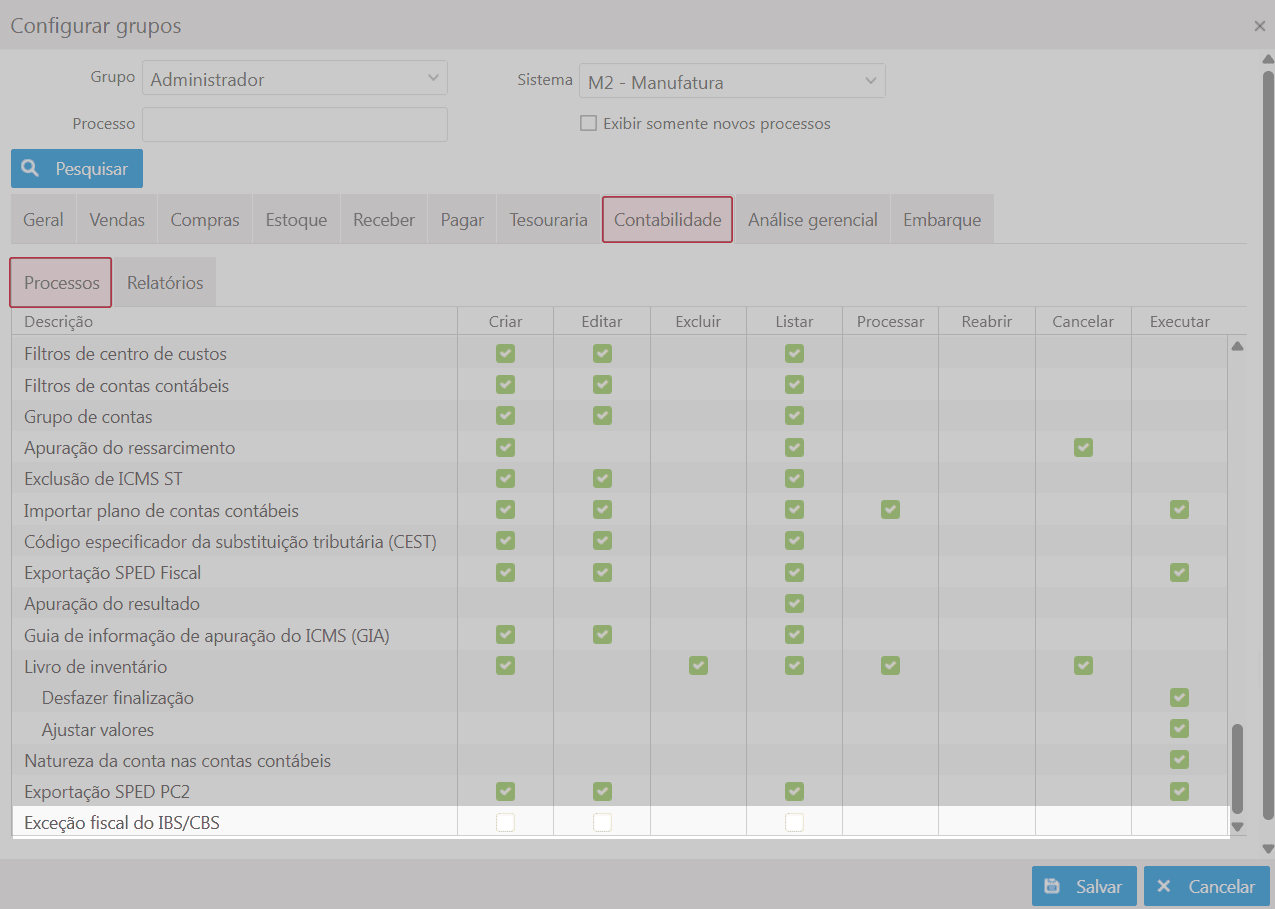1275x909 pixels.
Task: Check Exibir somente novos processos
Action: 588,124
